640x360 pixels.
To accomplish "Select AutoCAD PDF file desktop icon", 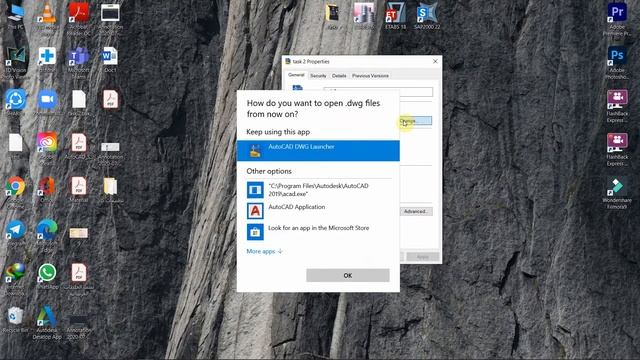I will coord(78,146).
